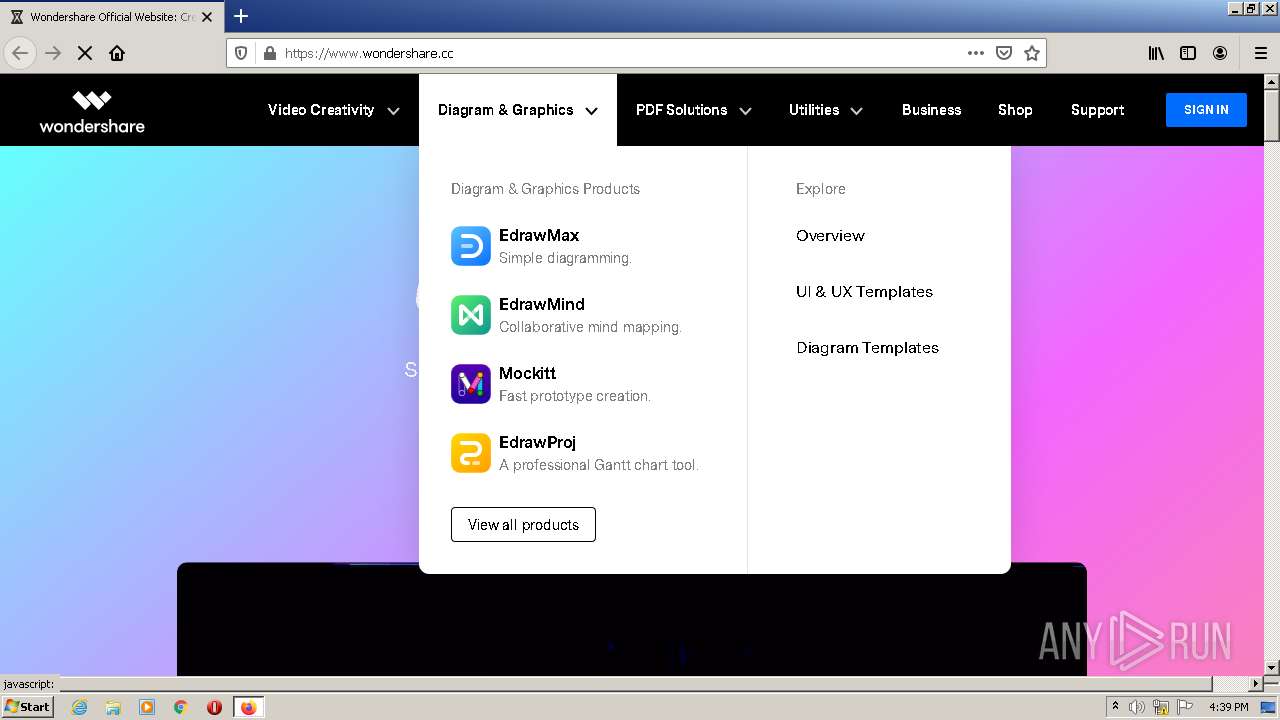Open Firefox Library panel
1280x720 pixels.
[x=1156, y=53]
